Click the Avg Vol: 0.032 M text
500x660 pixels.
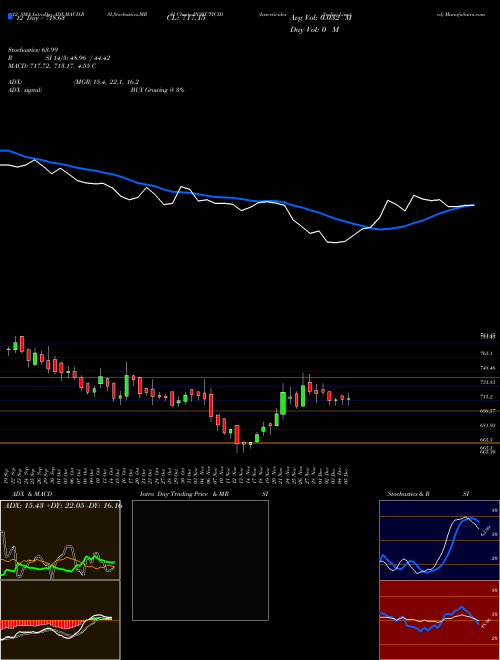[x=321, y=18]
